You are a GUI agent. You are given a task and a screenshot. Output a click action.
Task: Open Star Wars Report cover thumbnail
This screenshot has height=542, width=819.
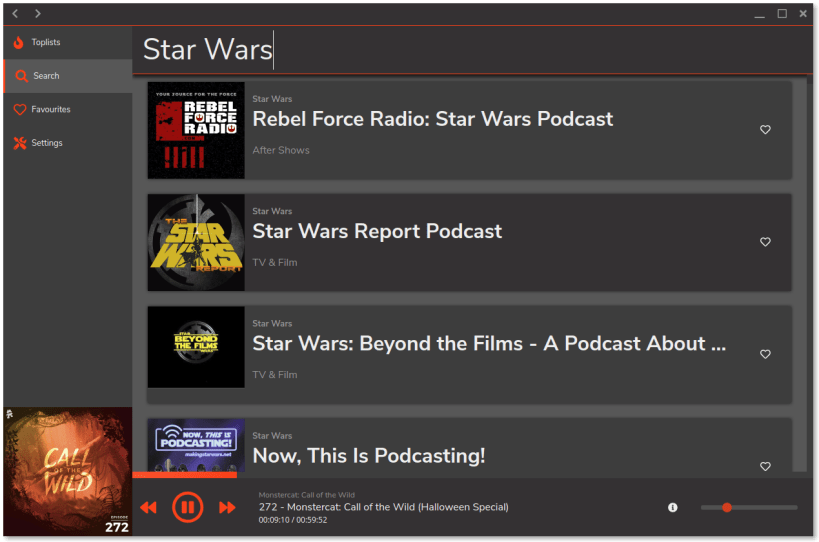196,242
